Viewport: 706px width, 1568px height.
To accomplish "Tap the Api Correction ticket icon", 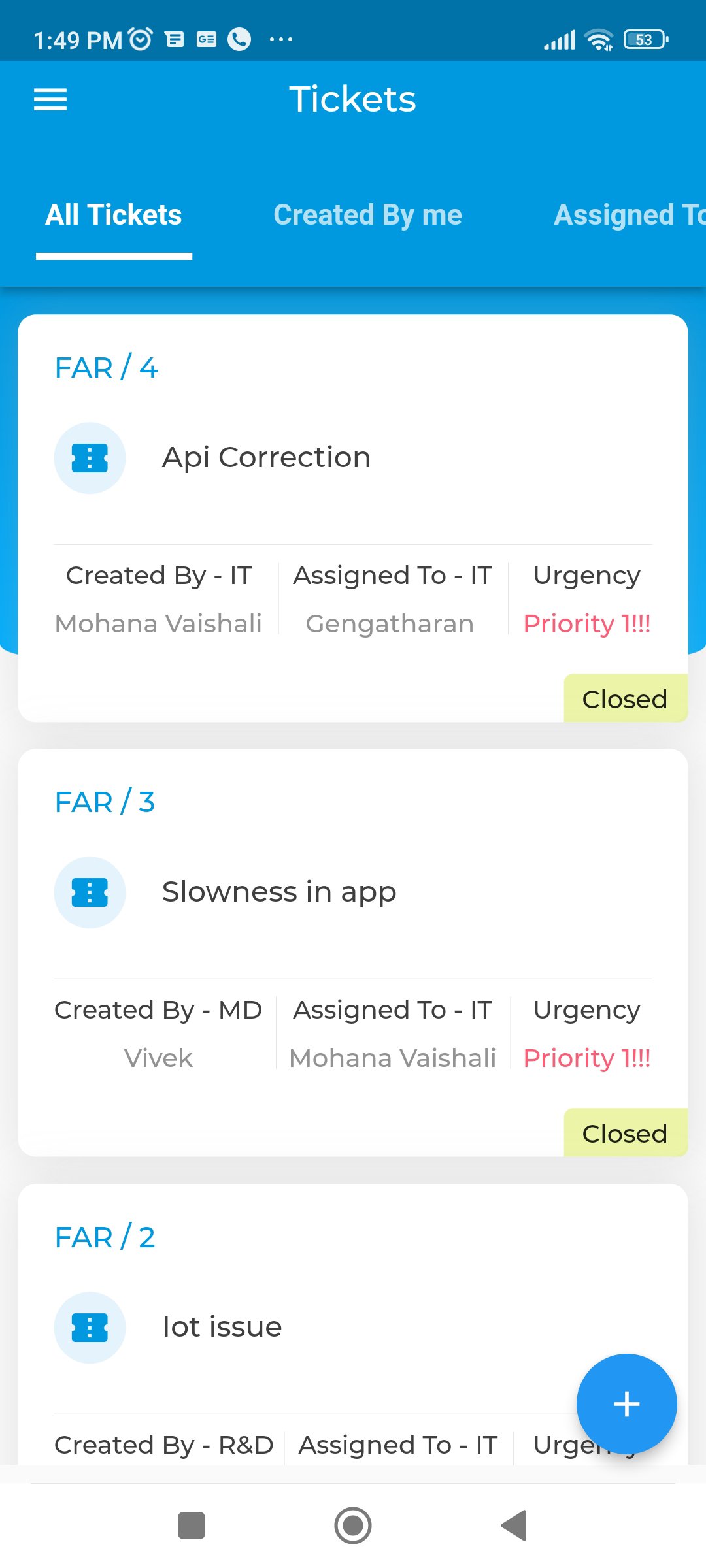I will point(90,458).
